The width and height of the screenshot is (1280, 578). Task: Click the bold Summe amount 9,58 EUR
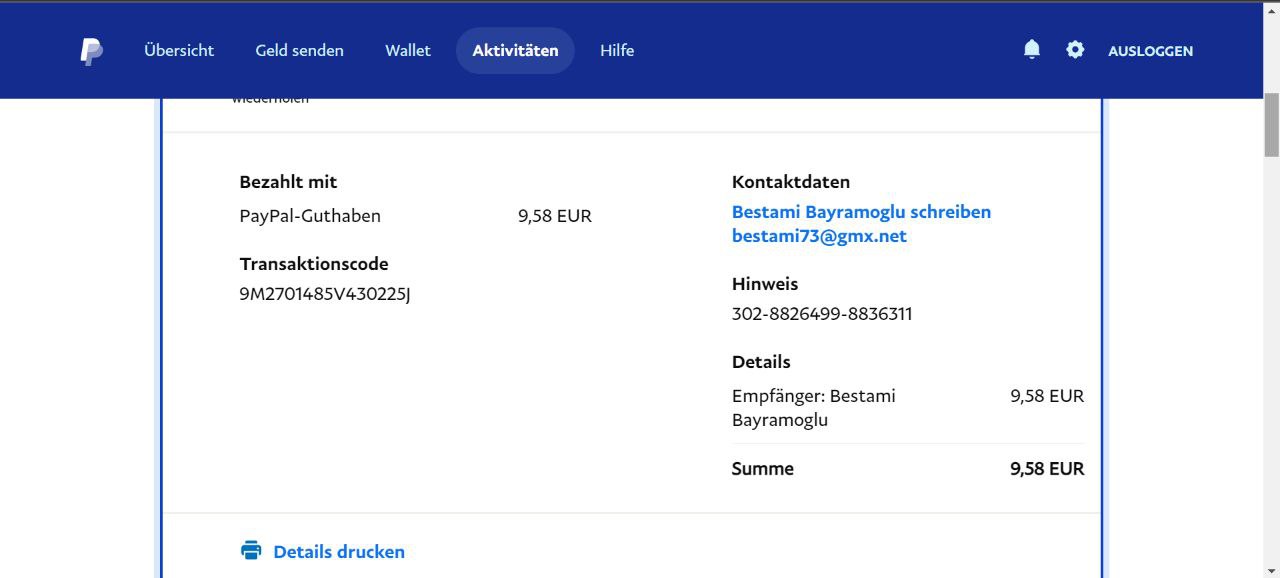(1046, 469)
